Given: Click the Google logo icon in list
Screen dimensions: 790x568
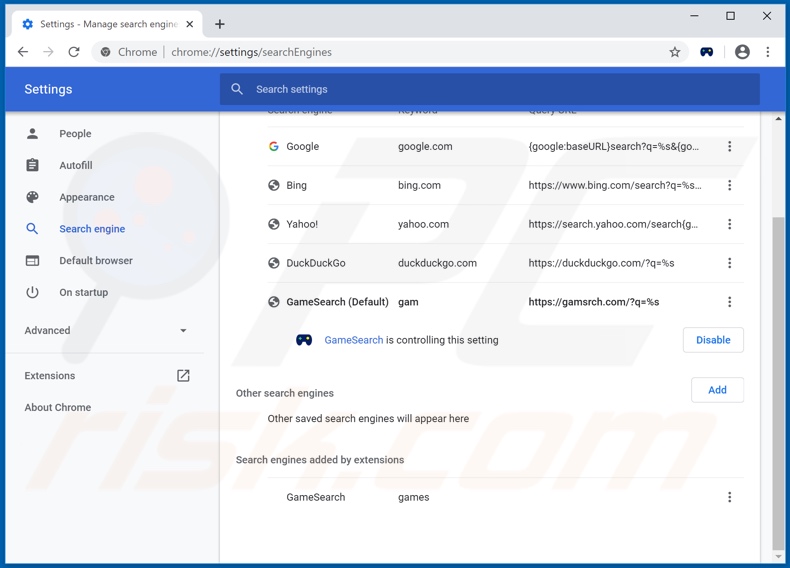Looking at the screenshot, I should coord(274,146).
